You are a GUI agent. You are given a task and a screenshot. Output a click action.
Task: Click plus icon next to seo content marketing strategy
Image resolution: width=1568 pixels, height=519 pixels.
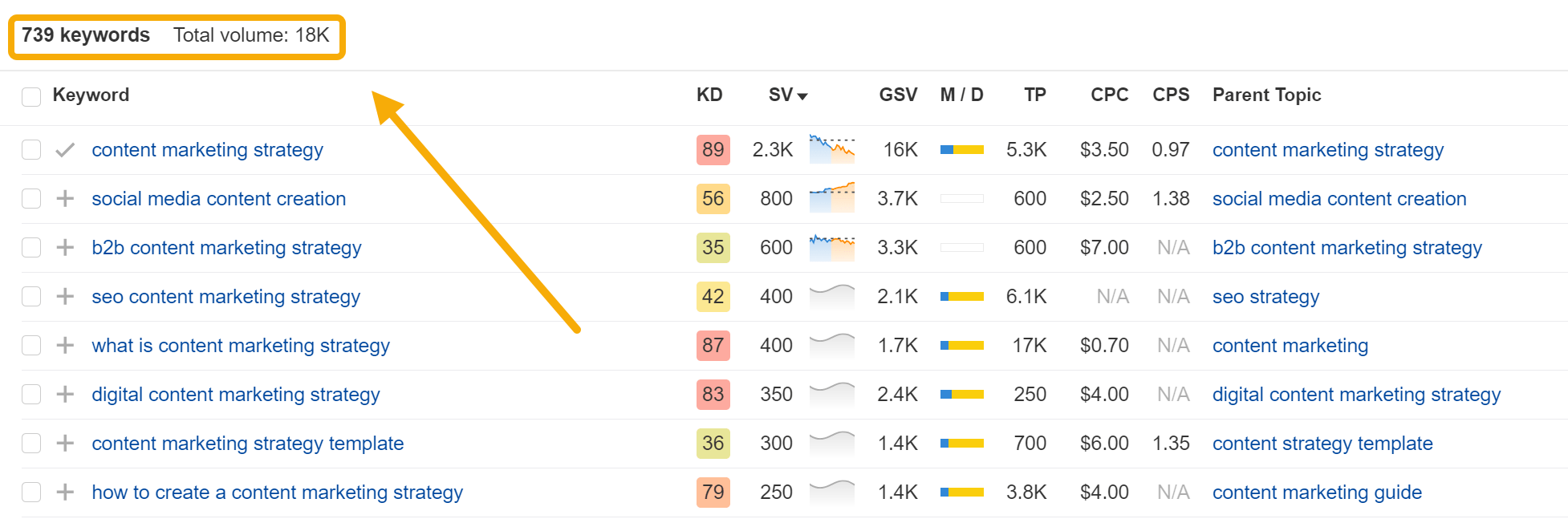[x=65, y=297]
